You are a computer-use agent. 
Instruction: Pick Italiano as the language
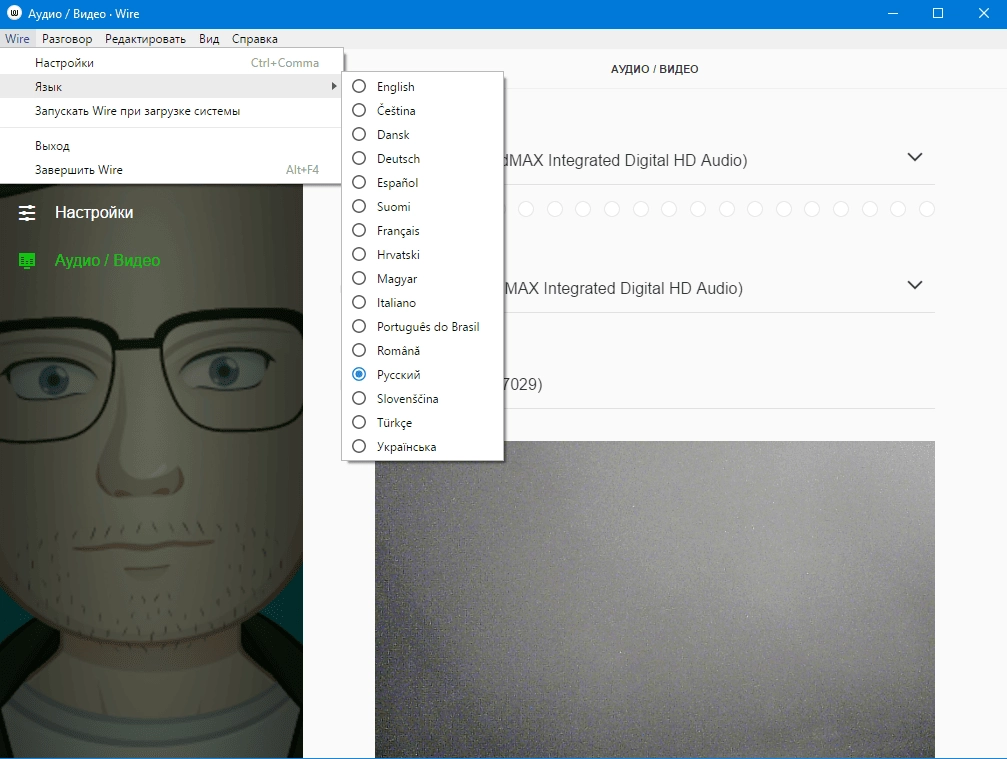pos(423,302)
